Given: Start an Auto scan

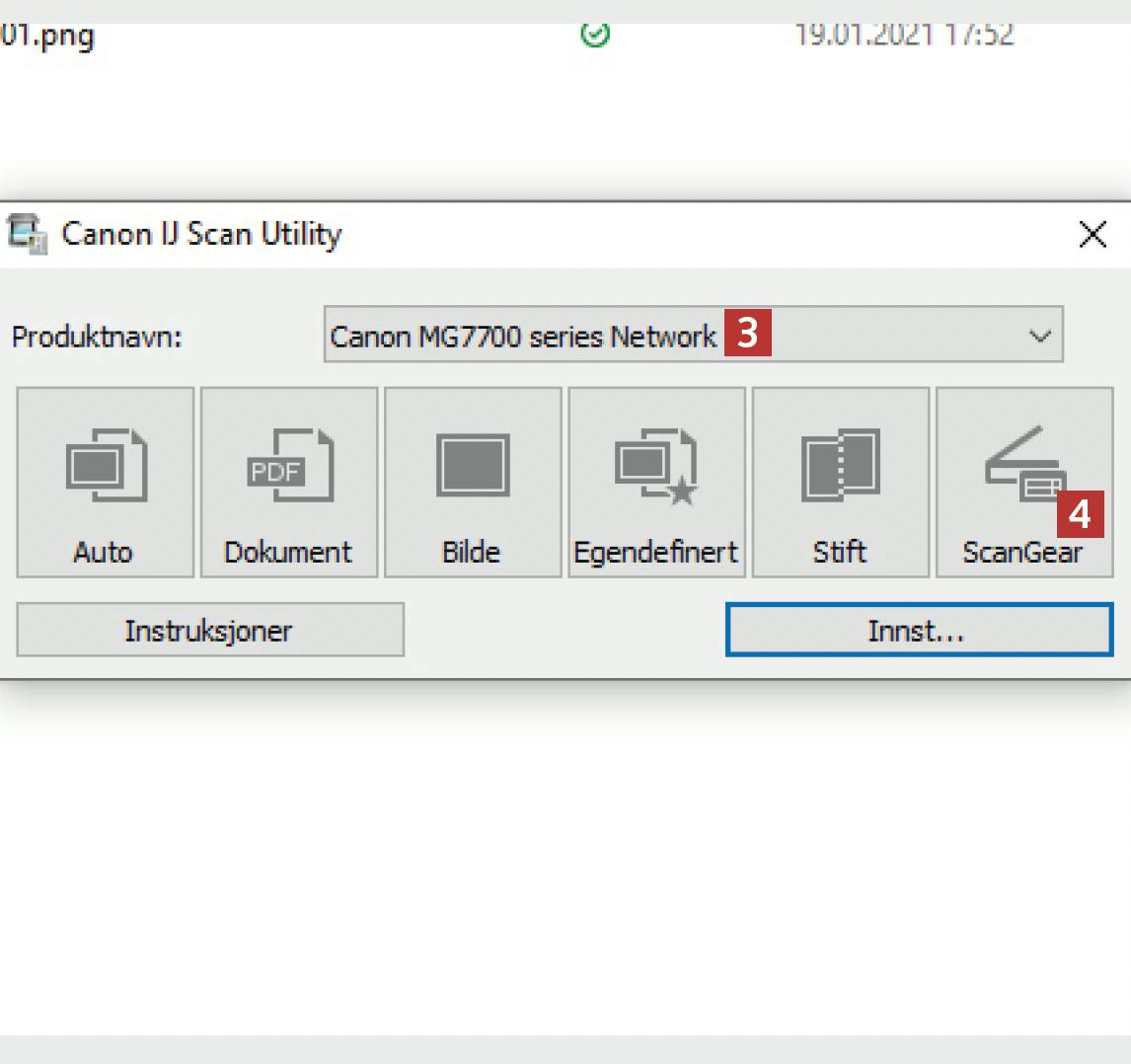Looking at the screenshot, I should click(106, 483).
